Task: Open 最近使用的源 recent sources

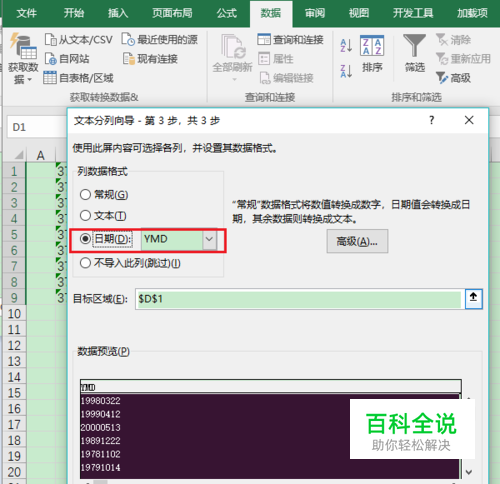Action: (x=160, y=40)
